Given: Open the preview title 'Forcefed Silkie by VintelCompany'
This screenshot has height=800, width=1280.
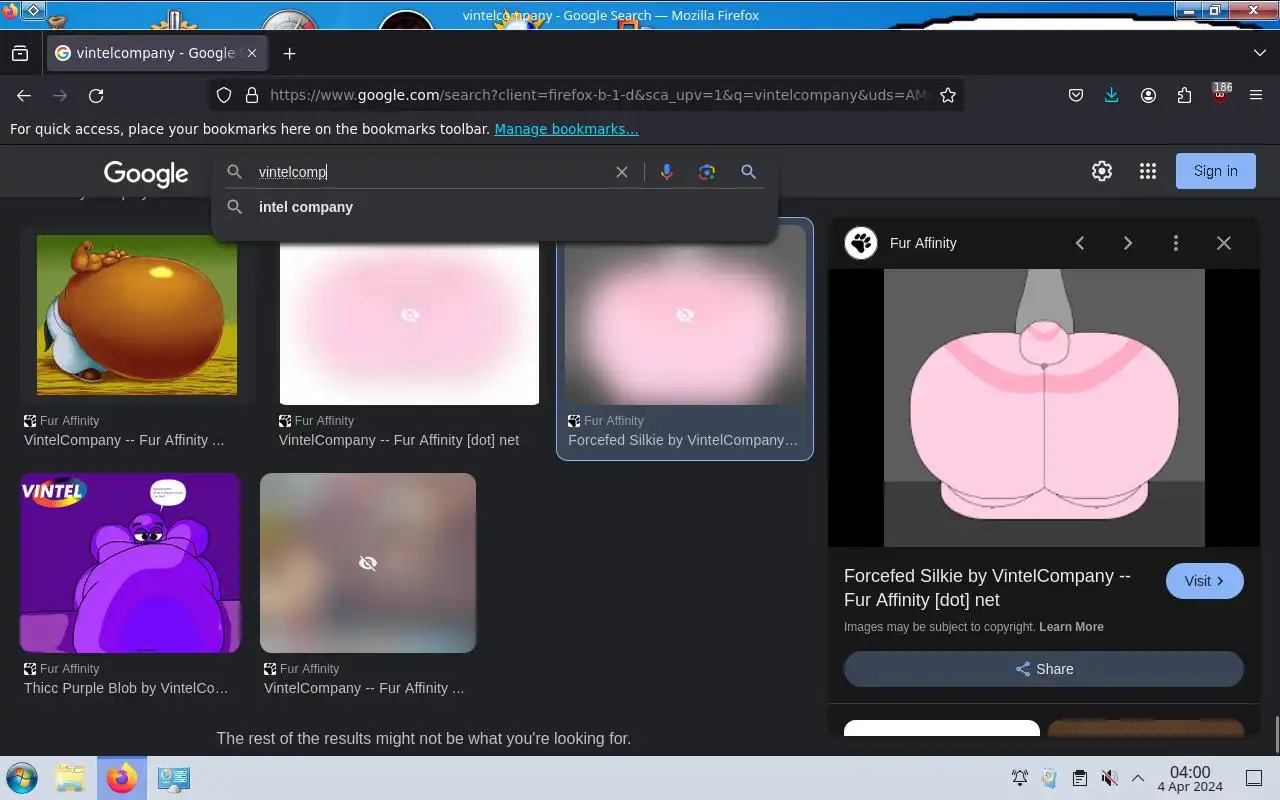Looking at the screenshot, I should click(x=987, y=588).
